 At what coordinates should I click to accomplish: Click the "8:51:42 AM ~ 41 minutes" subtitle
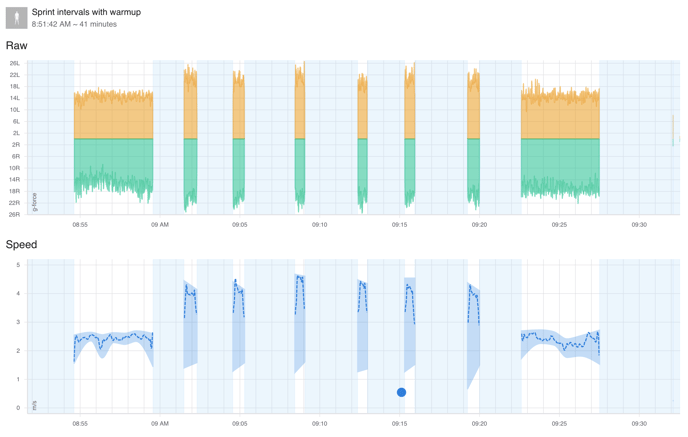(74, 24)
